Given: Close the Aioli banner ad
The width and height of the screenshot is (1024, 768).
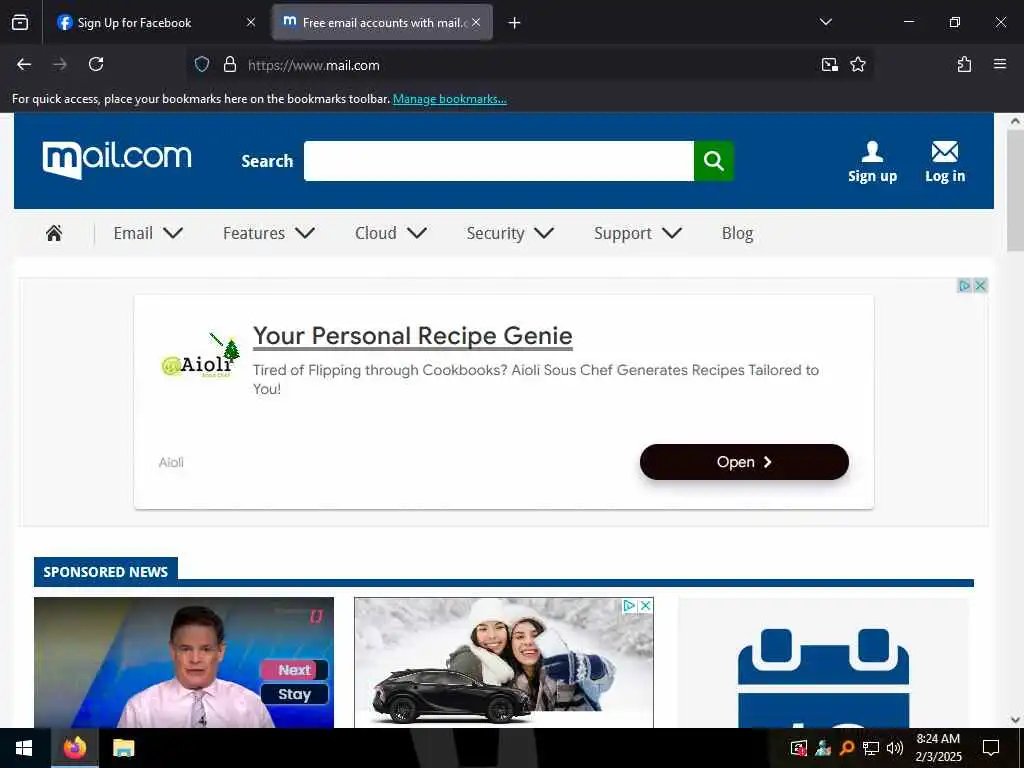Looking at the screenshot, I should [980, 285].
